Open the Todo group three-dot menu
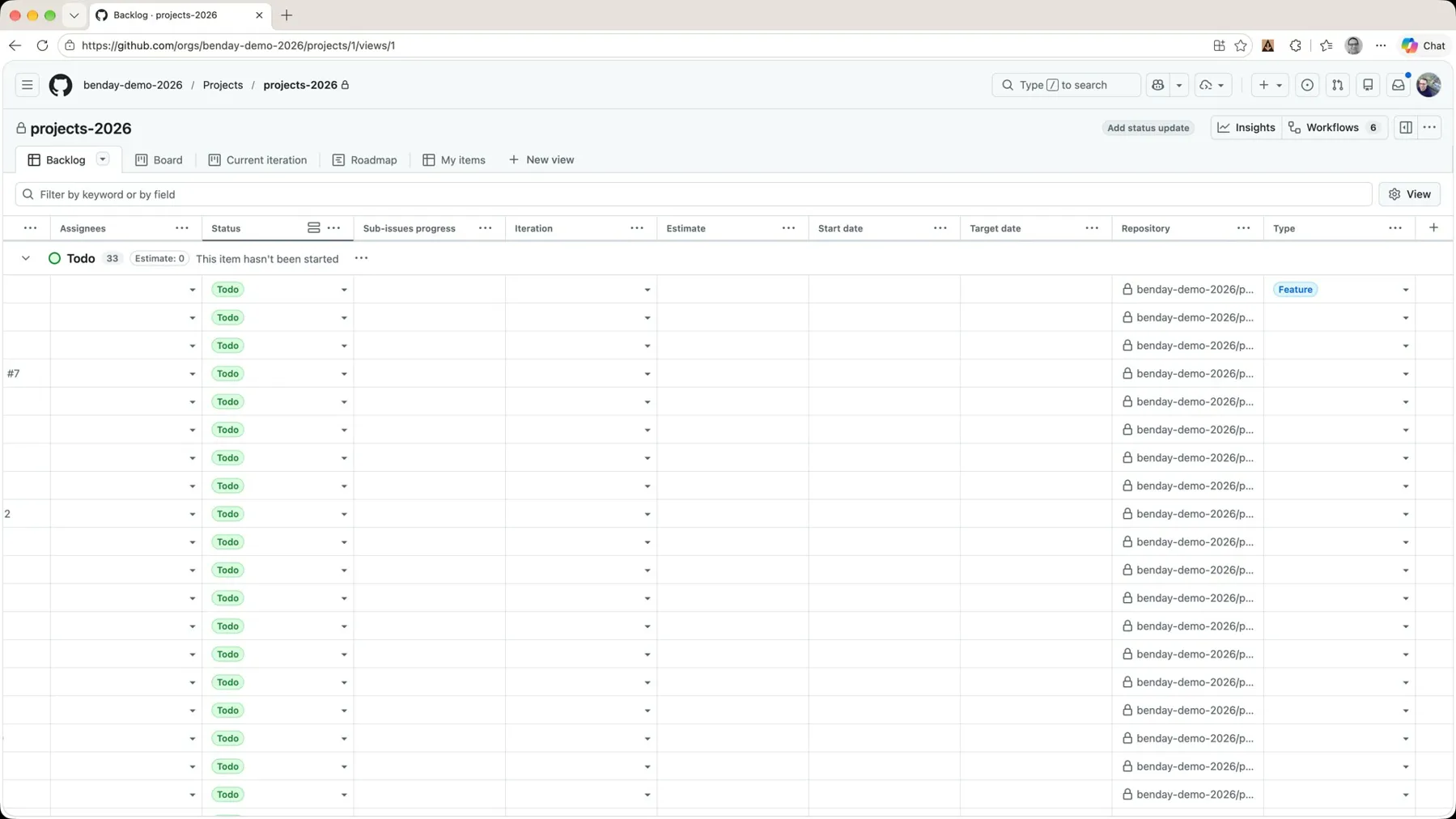This screenshot has width=1456, height=819. coord(361,258)
